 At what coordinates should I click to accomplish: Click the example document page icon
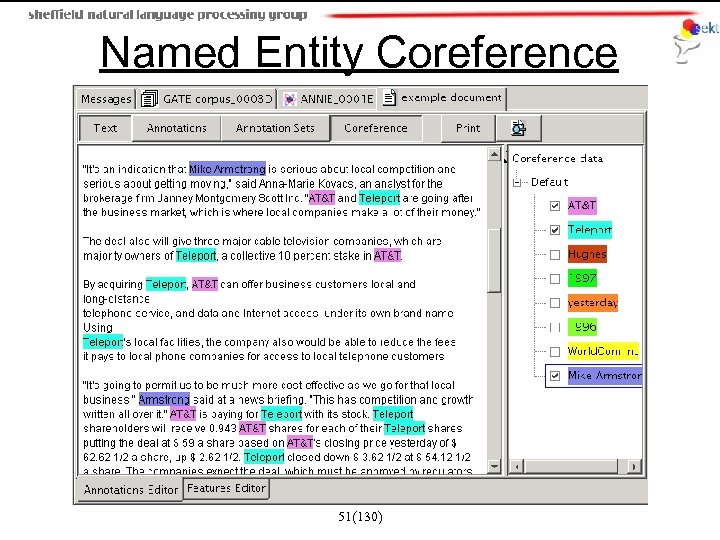coord(389,97)
